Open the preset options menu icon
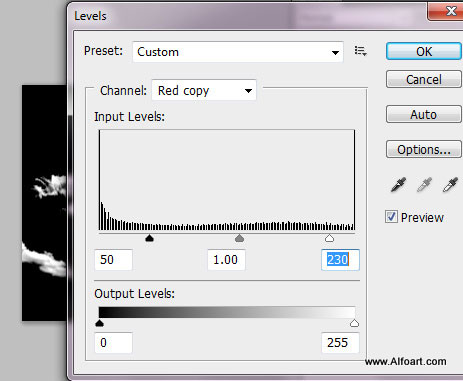Image resolution: width=463 pixels, height=381 pixels. pos(360,51)
